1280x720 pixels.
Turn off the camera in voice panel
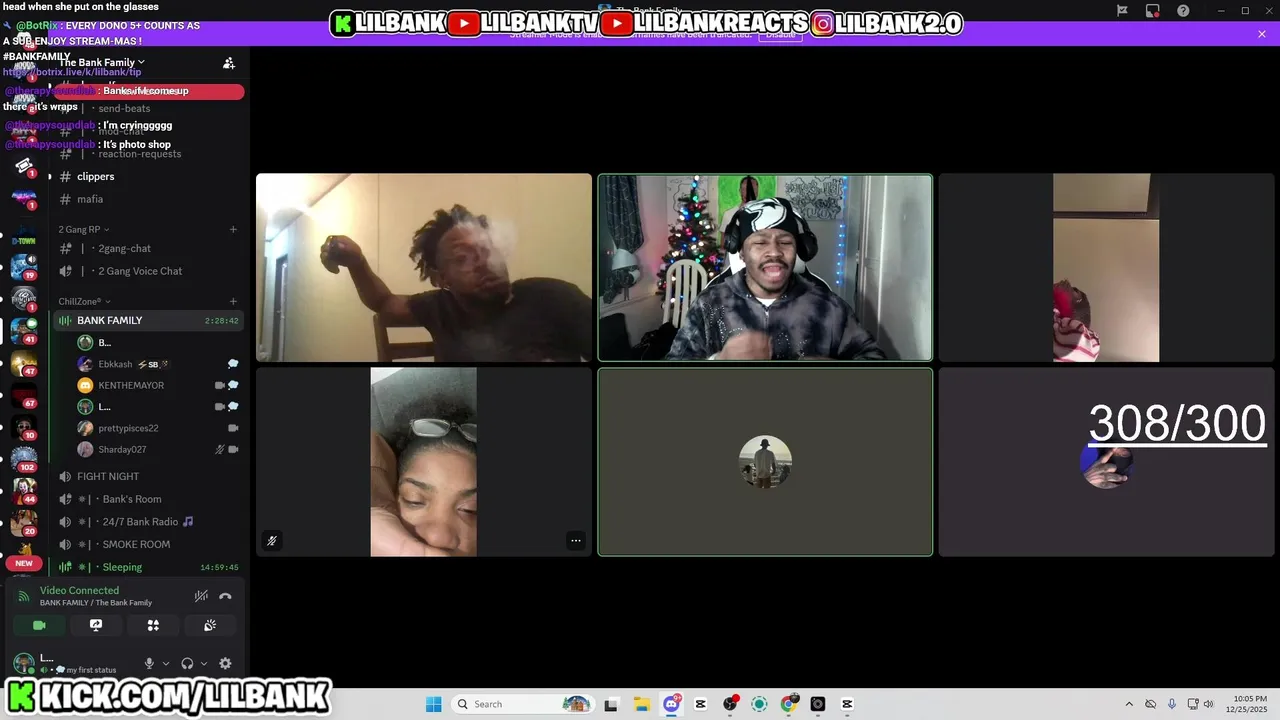click(x=39, y=625)
